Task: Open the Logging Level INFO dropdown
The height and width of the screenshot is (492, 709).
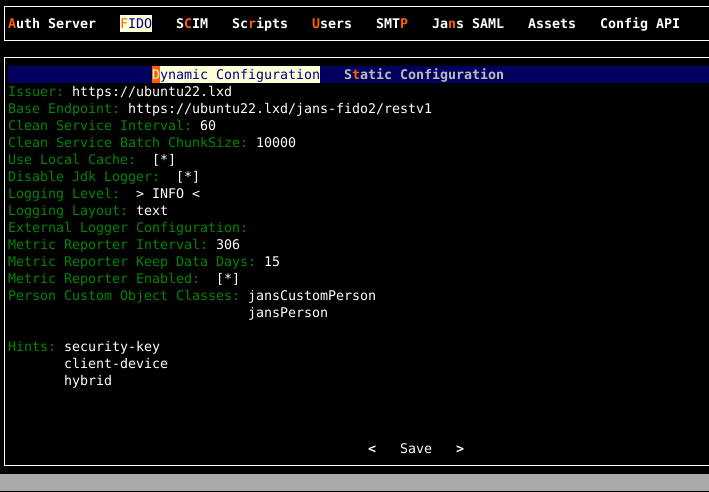Action: tap(168, 194)
